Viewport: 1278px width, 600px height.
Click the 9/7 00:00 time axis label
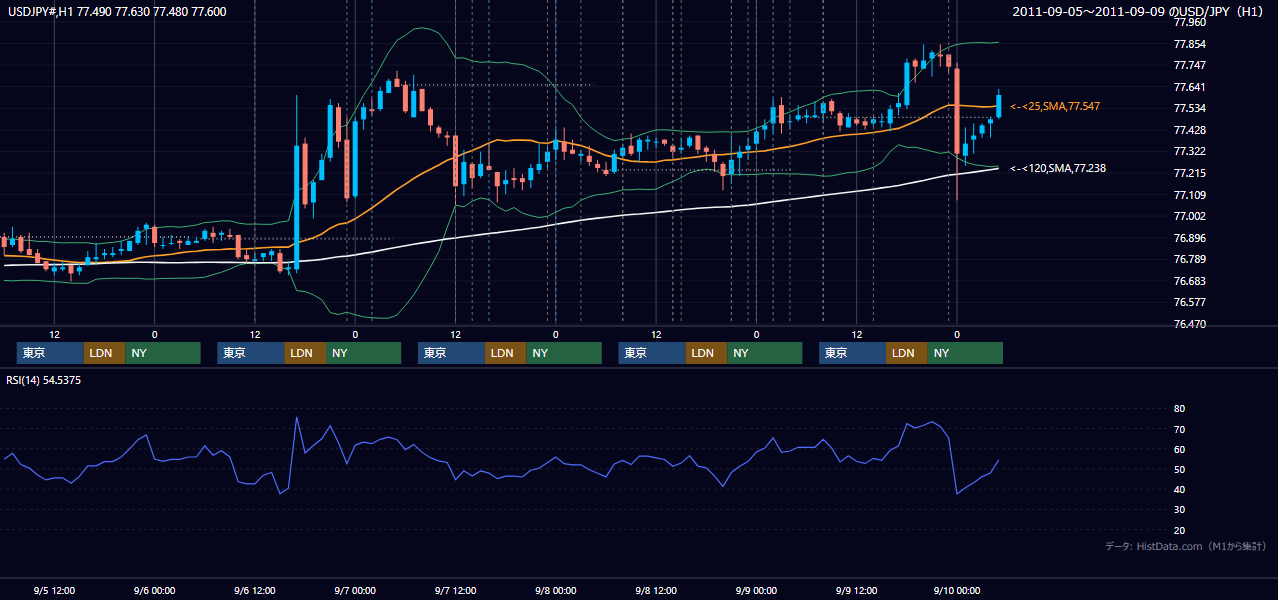pos(354,590)
